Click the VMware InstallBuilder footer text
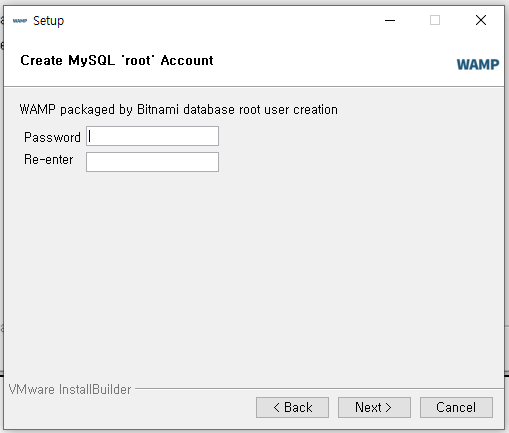Image resolution: width=509 pixels, height=433 pixels. (70, 389)
